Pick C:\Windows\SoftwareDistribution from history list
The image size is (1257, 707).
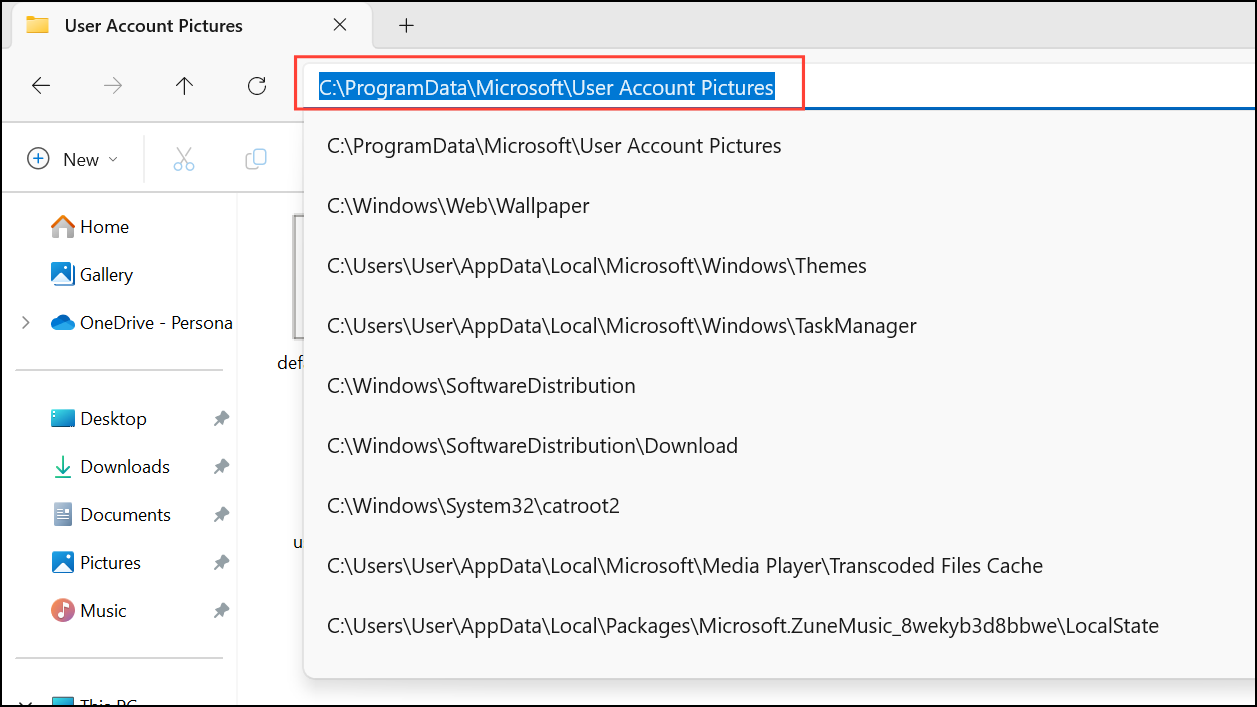pos(780,386)
